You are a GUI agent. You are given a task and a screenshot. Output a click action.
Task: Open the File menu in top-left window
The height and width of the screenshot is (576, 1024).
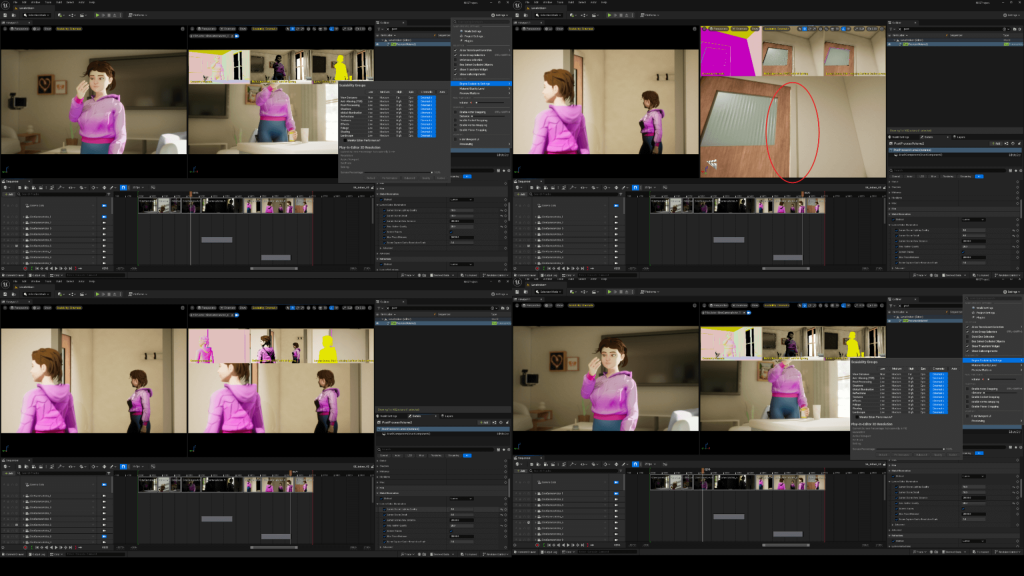(16, 3)
